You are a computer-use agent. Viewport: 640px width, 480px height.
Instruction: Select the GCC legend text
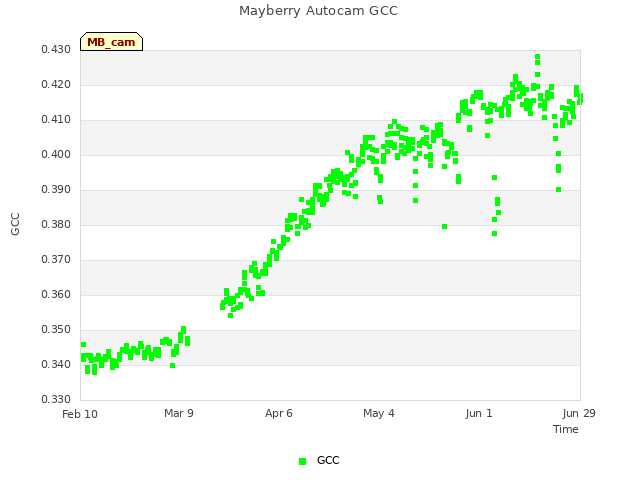[x=328, y=460]
